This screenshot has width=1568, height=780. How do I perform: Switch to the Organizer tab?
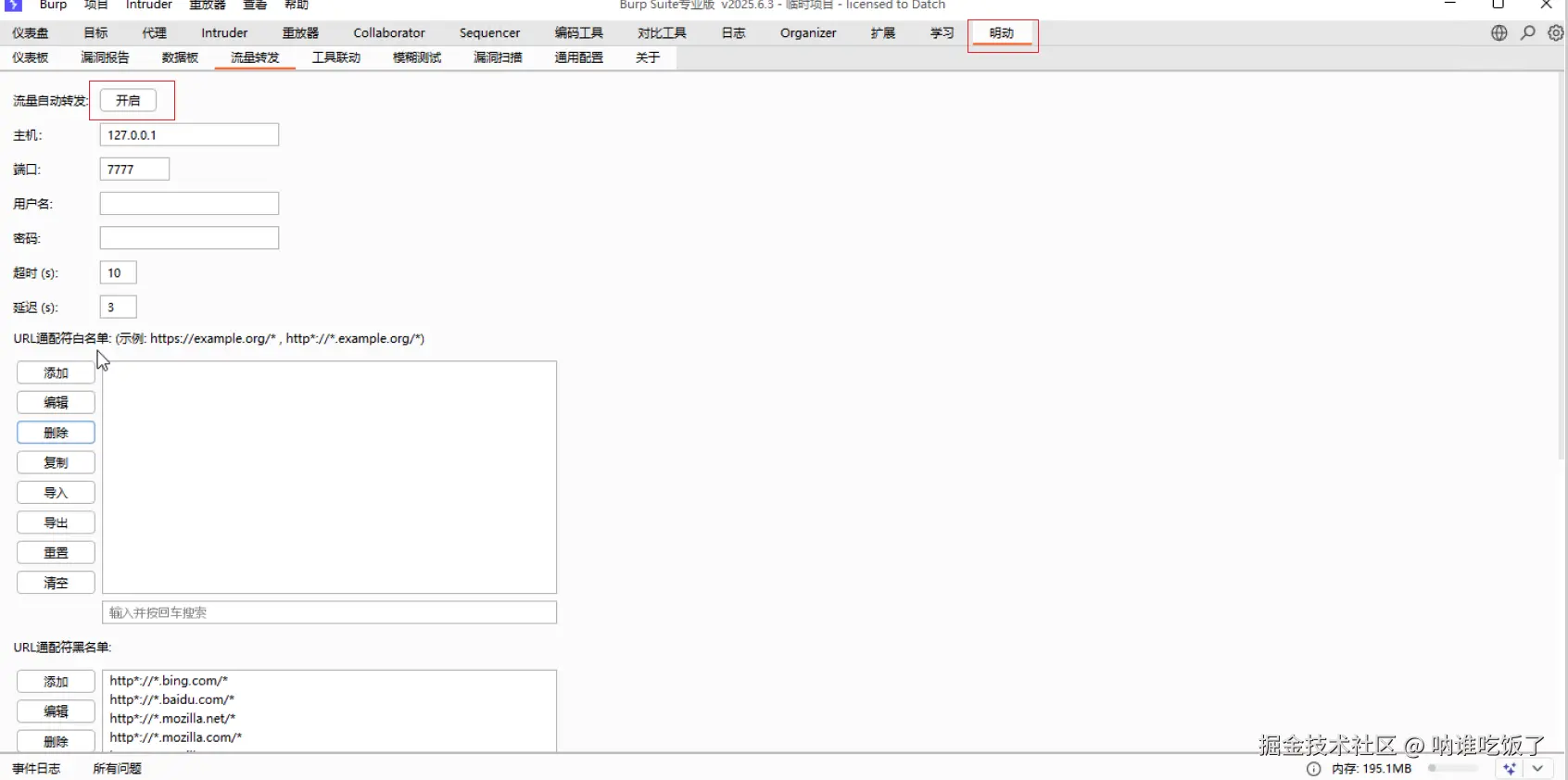coord(808,33)
